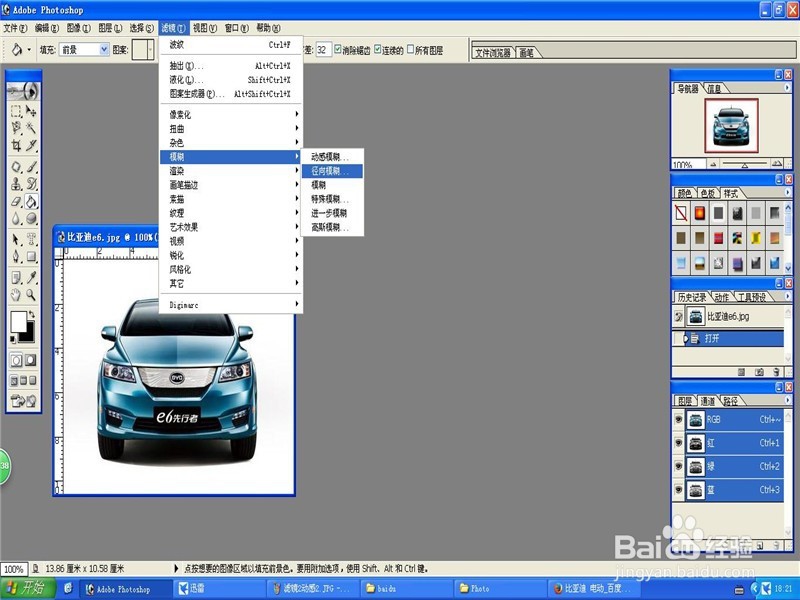The width and height of the screenshot is (800, 600).
Task: Select the Eraser tool
Action: [16, 202]
